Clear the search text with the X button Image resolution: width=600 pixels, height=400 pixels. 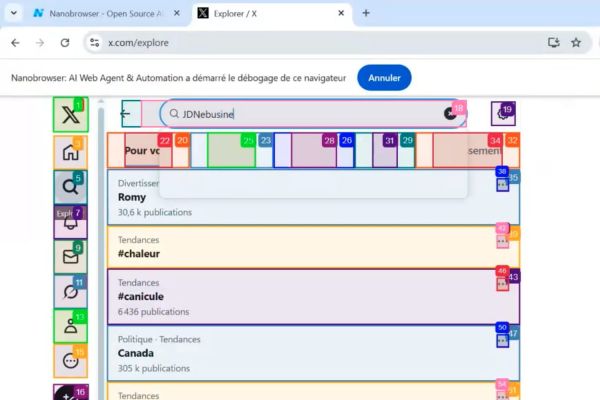tap(450, 114)
